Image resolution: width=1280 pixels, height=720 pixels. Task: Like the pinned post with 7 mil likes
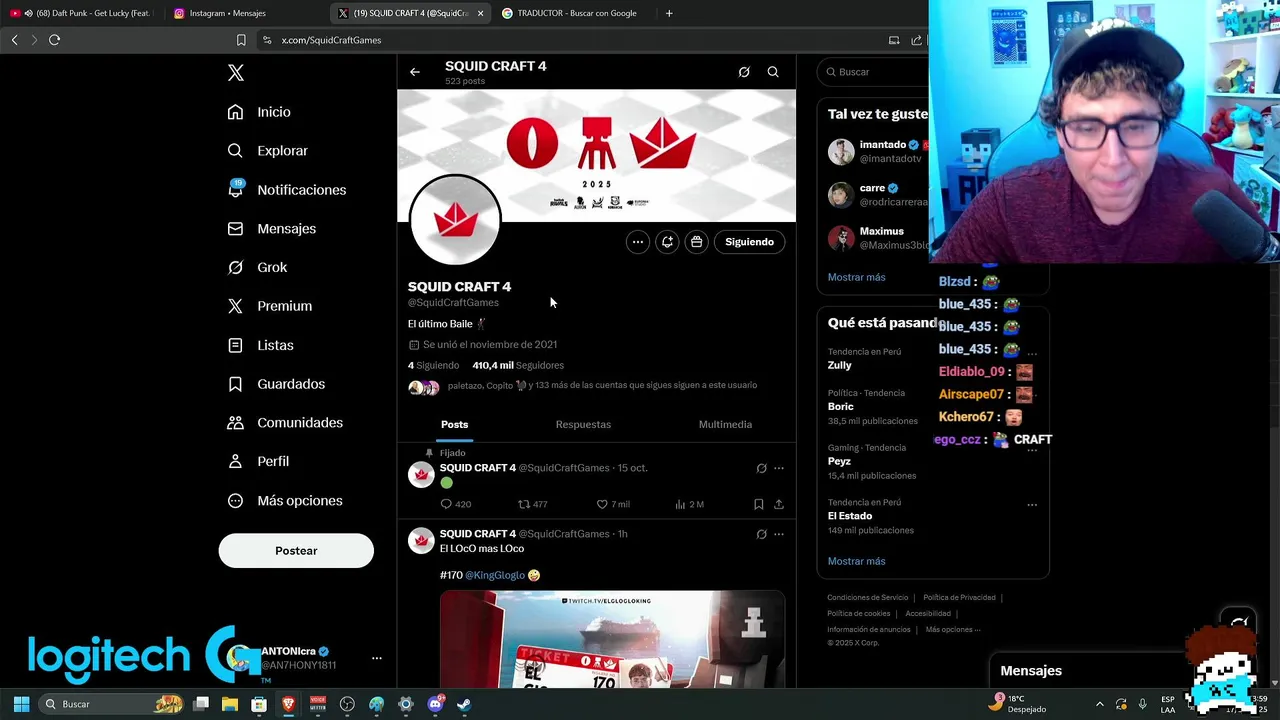[613, 504]
